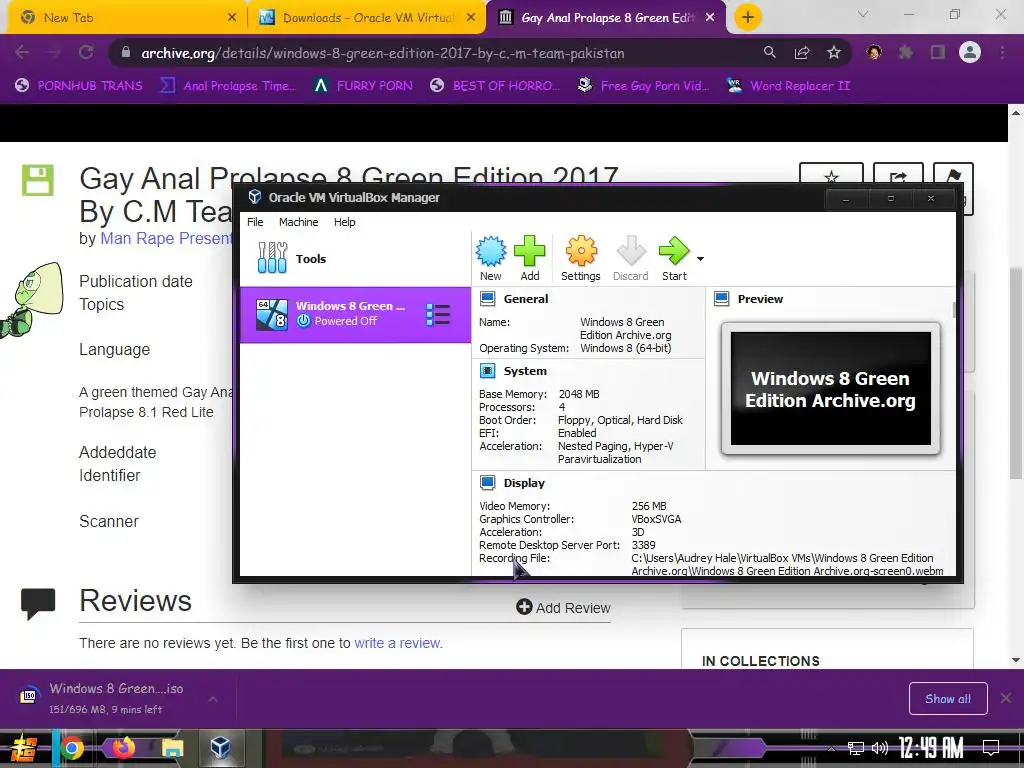Viewport: 1024px width, 768px height.
Task: Click the Discard arrow icon
Action: [x=630, y=259]
